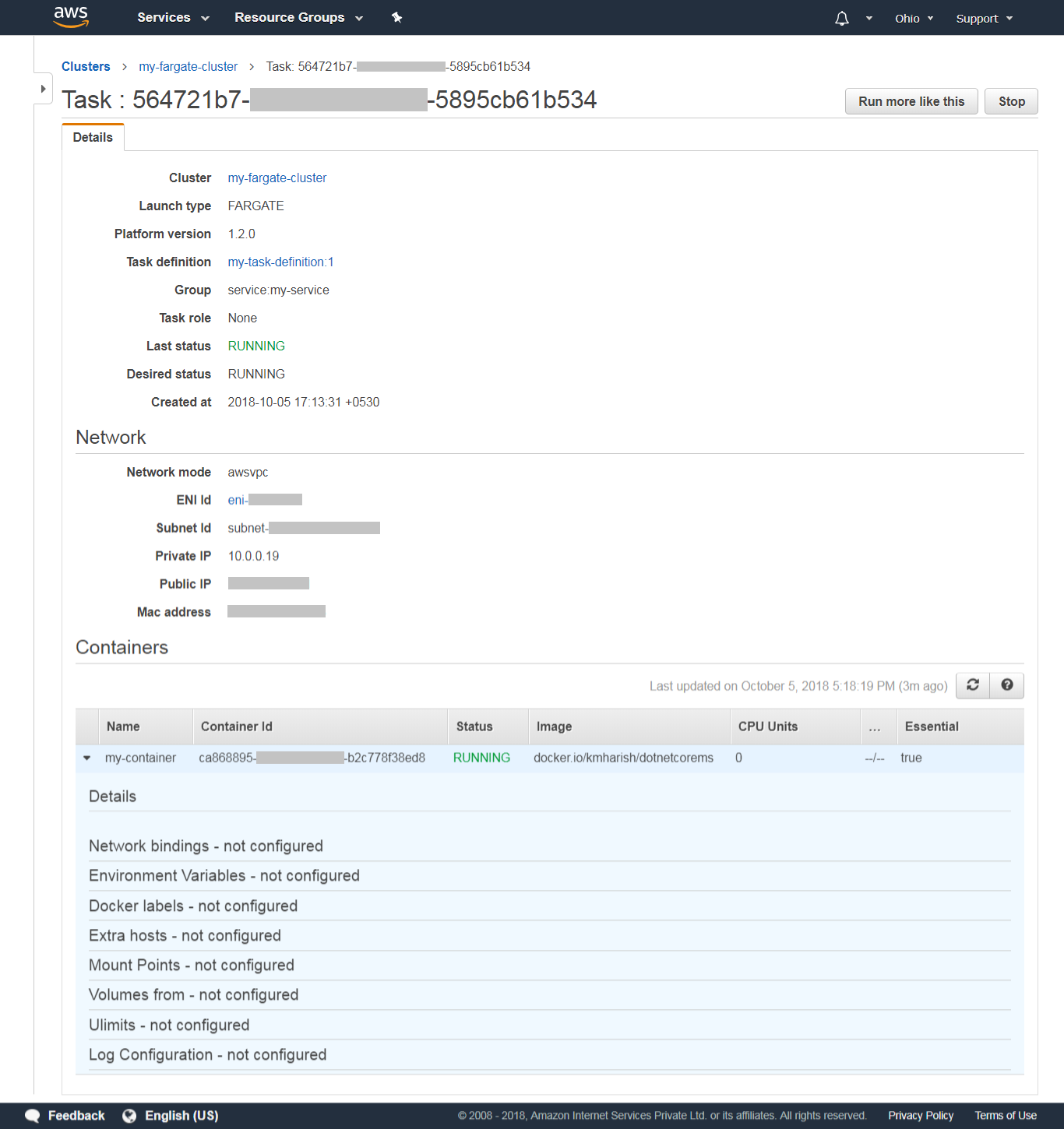Open the AWS home logo

[x=71, y=17]
